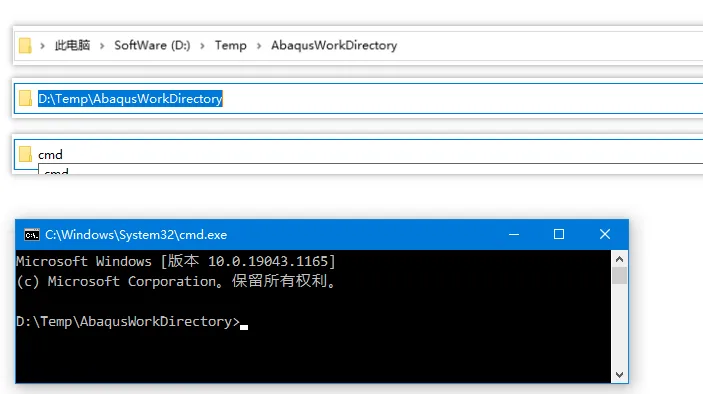Close the cmd.exe window
The image size is (703, 394).
[x=605, y=234]
